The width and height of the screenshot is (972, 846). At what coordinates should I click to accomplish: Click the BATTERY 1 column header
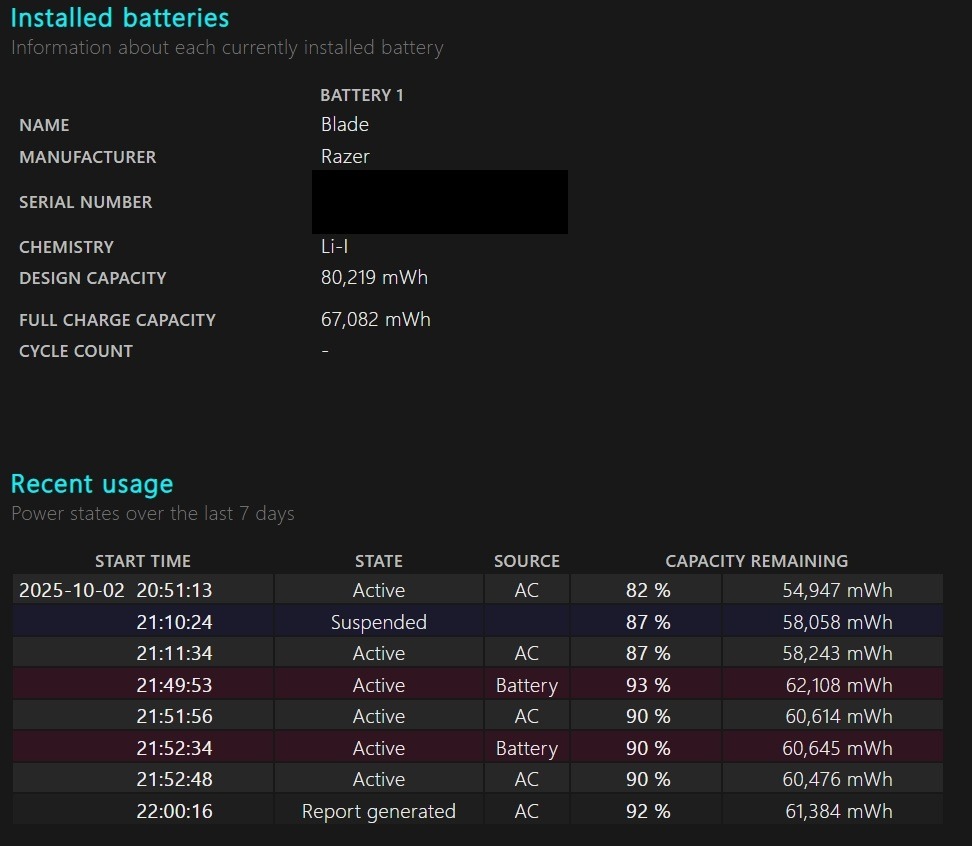(x=362, y=95)
